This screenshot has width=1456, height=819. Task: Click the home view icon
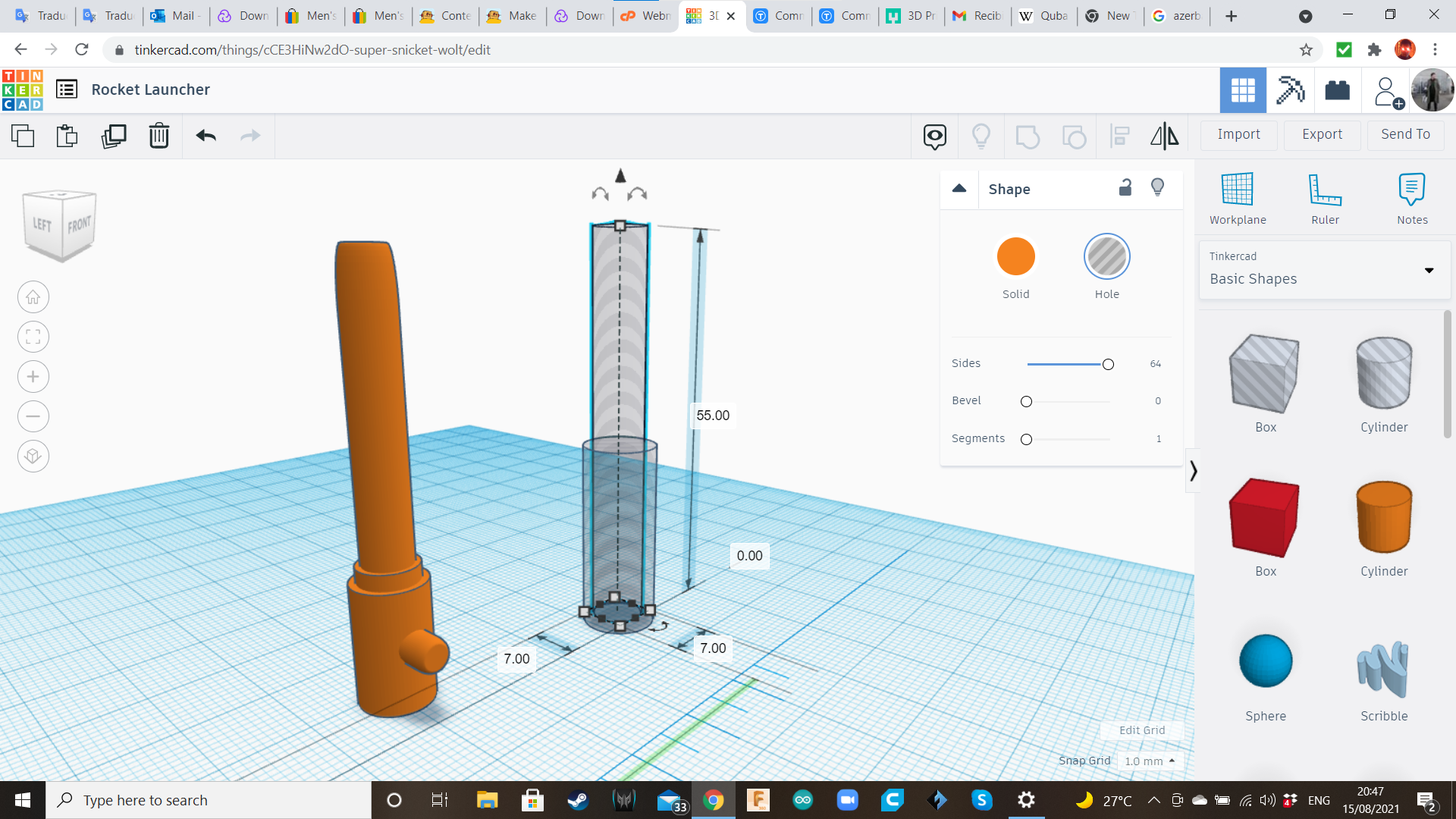pyautogui.click(x=33, y=297)
